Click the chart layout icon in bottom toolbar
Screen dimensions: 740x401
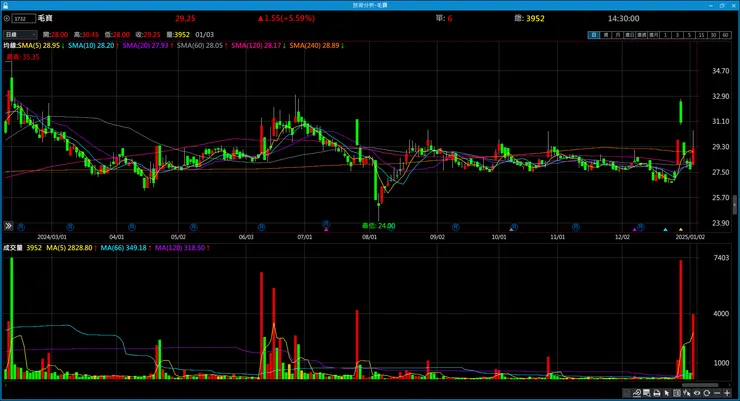click(x=627, y=393)
